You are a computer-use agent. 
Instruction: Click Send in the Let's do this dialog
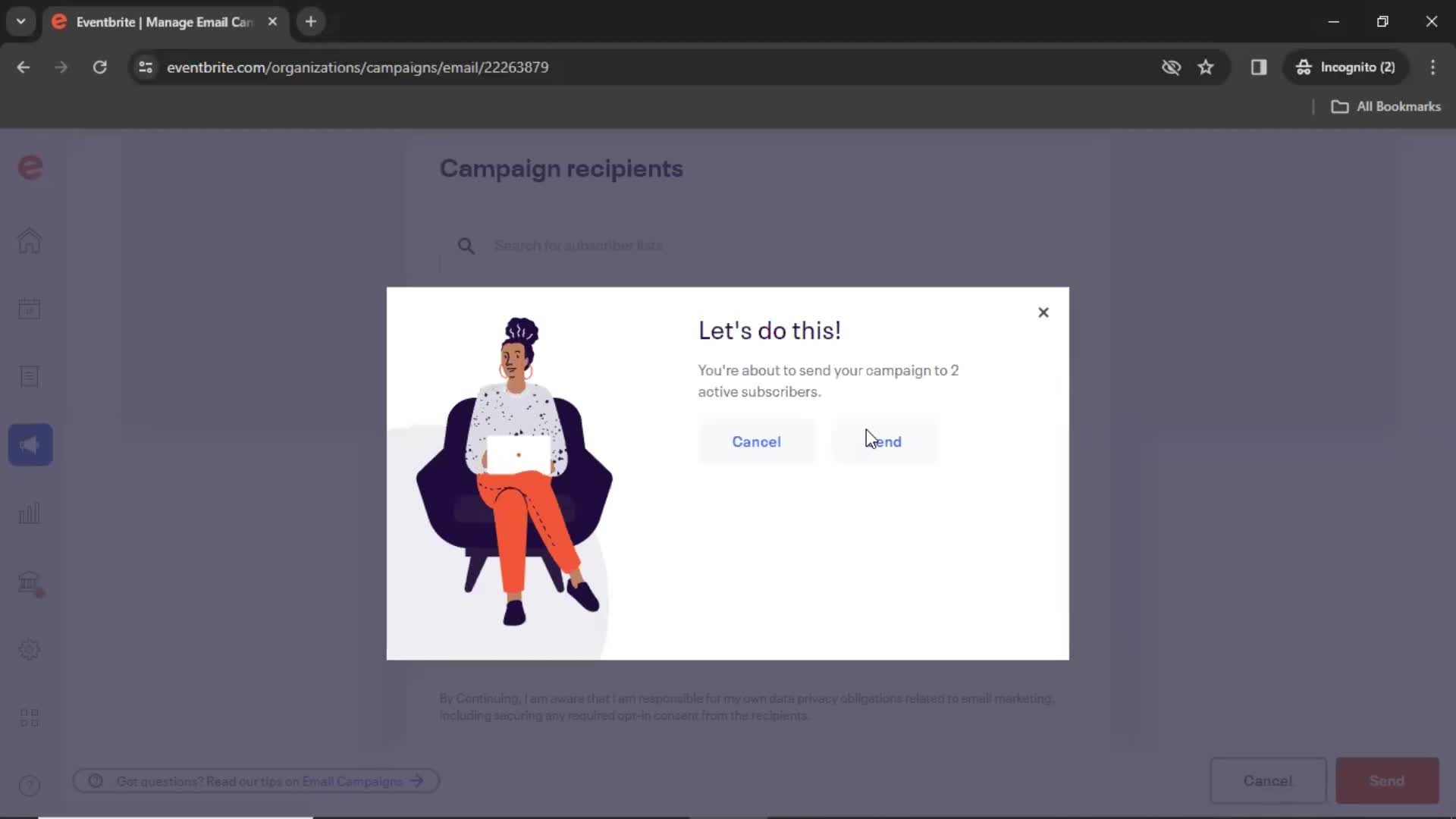click(885, 441)
